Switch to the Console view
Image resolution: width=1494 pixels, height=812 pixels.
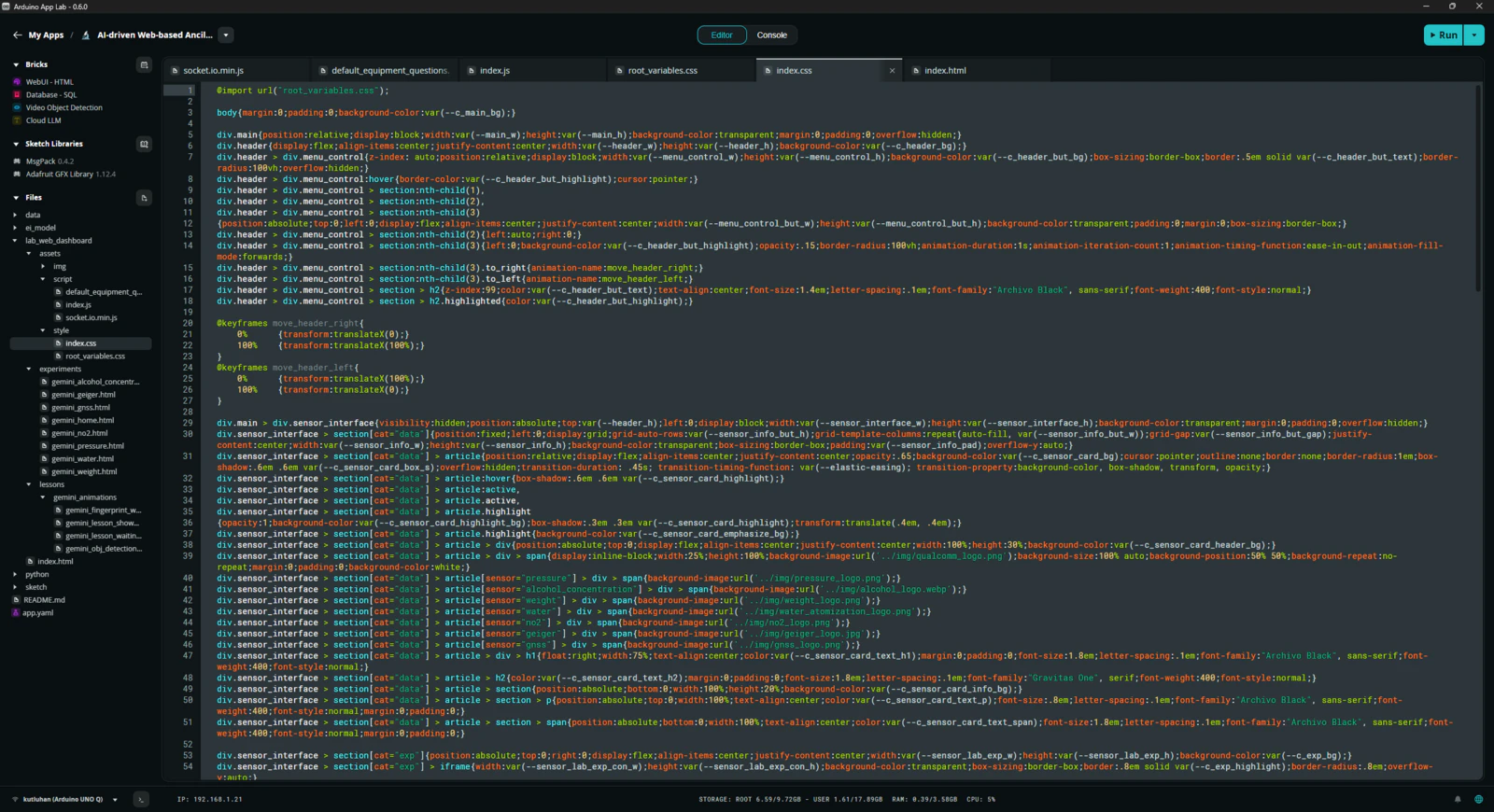point(772,35)
